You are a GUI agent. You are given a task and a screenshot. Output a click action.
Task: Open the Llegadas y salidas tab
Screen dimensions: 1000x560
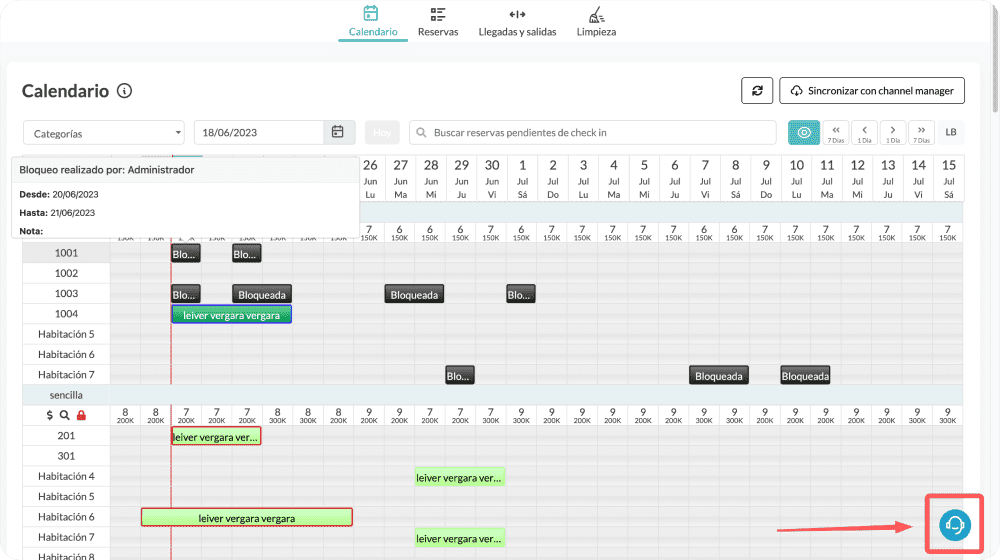pos(517,21)
